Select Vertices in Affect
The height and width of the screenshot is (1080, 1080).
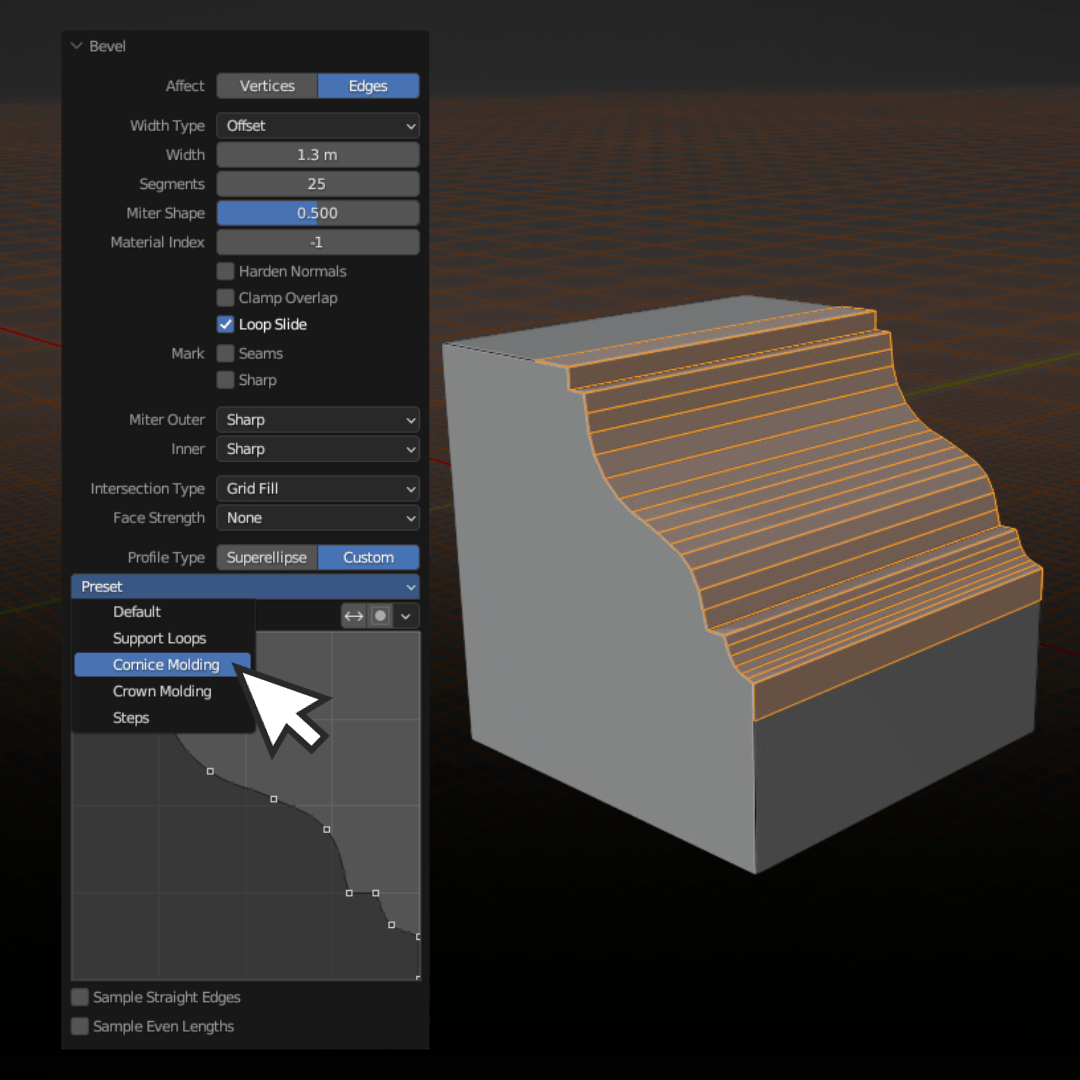coord(267,86)
